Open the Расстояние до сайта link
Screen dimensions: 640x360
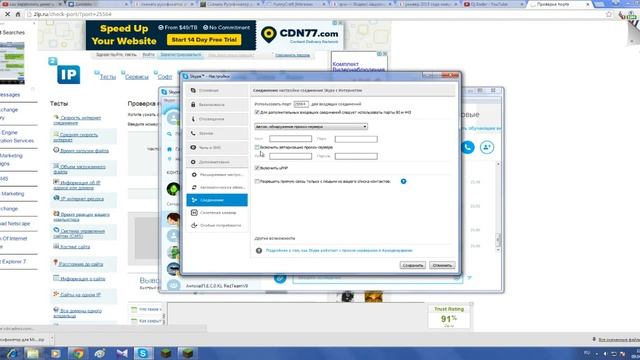(81, 264)
